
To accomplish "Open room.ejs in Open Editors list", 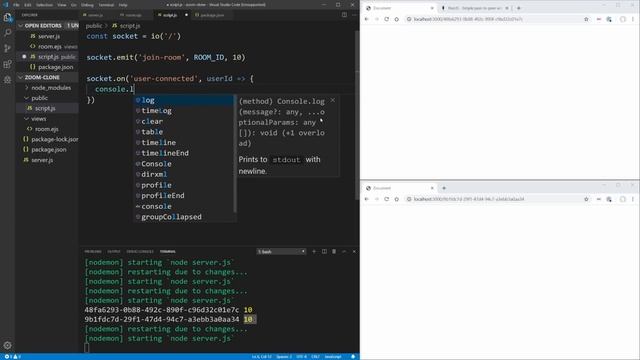I will point(47,47).
